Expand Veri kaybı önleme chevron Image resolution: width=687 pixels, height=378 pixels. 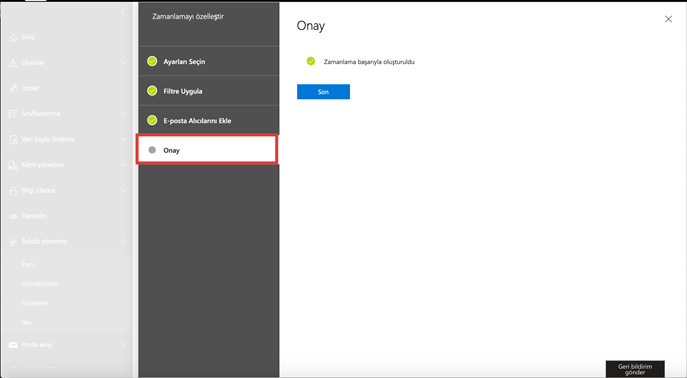tap(123, 139)
